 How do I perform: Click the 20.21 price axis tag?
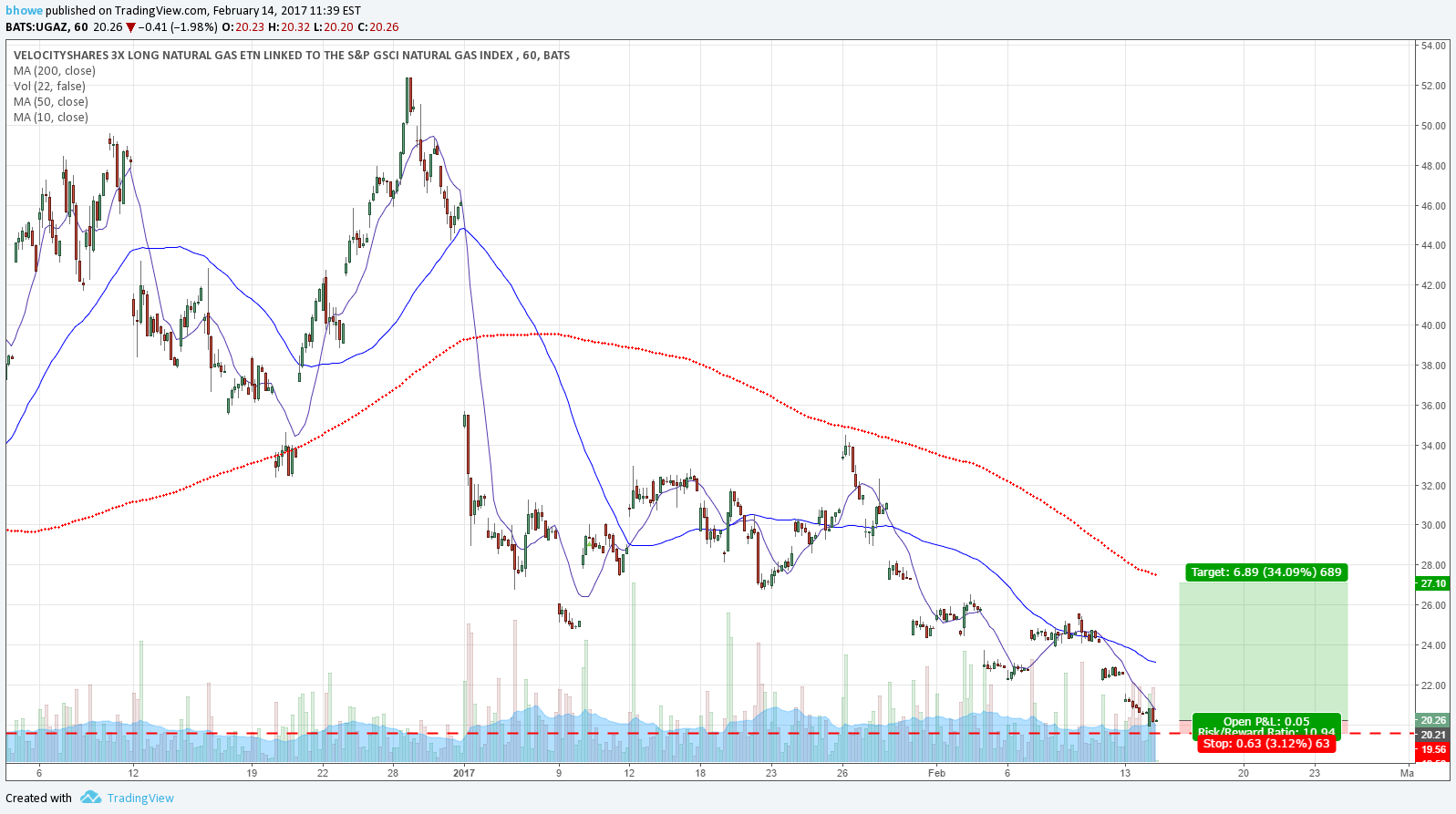coord(1432,735)
